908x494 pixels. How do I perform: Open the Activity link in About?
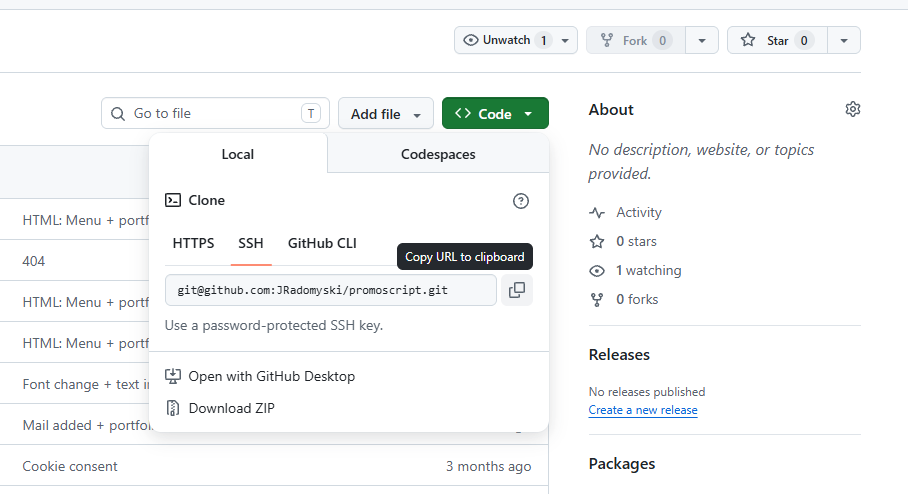click(x=638, y=213)
